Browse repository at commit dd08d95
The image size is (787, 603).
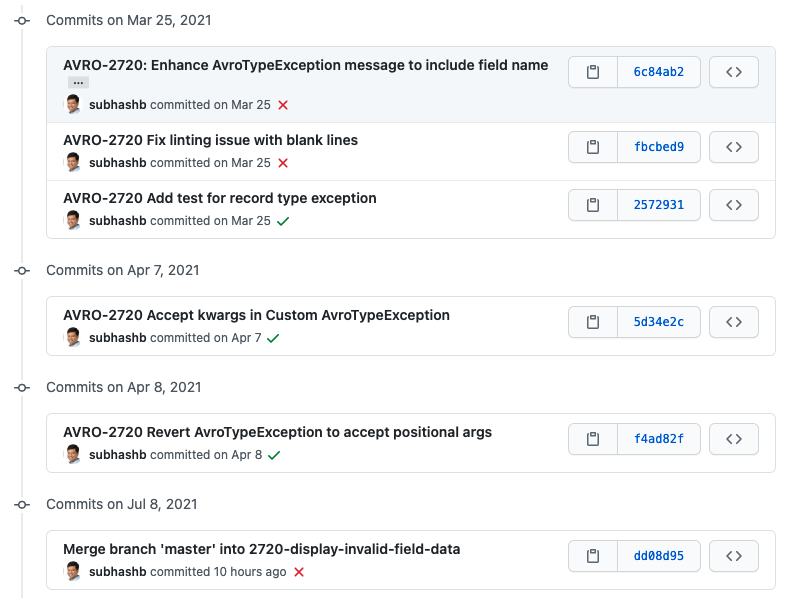tap(733, 556)
